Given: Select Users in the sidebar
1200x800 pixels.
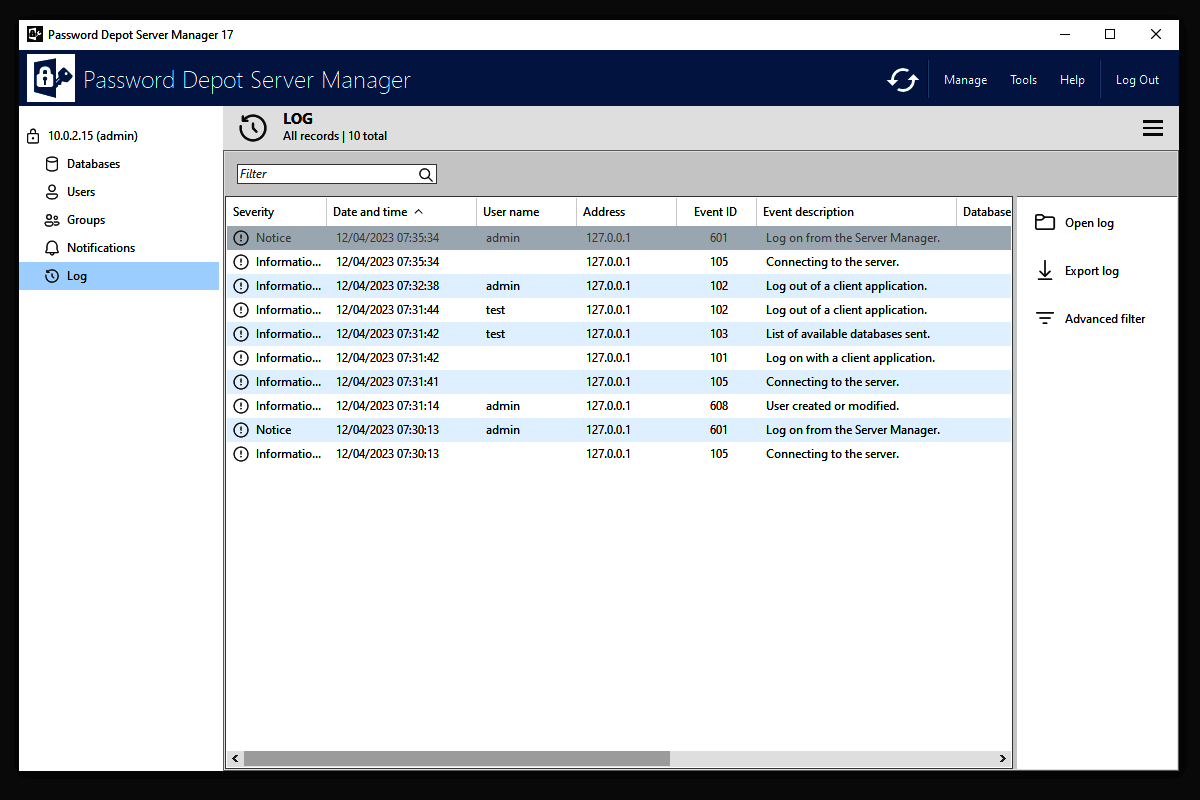Looking at the screenshot, I should click(81, 192).
